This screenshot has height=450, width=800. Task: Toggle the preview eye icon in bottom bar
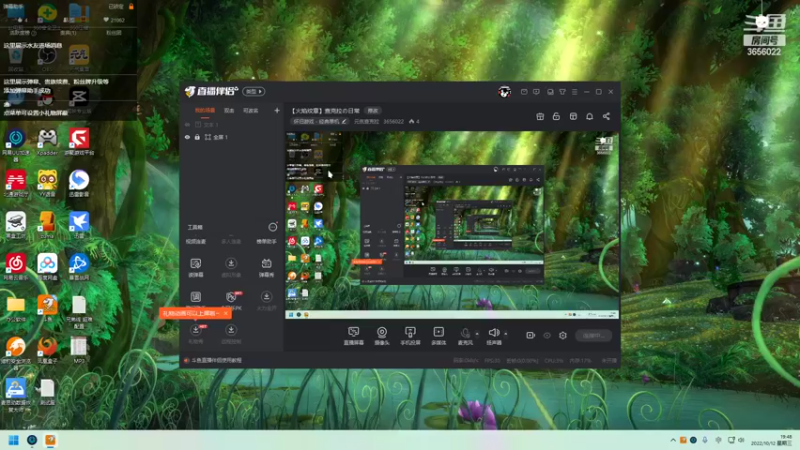click(547, 335)
